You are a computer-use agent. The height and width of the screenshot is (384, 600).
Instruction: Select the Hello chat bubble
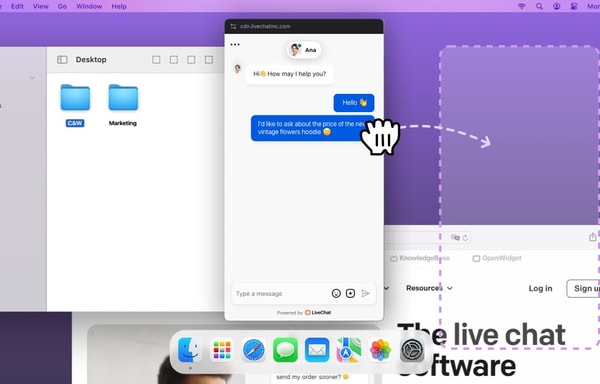pyautogui.click(x=354, y=103)
